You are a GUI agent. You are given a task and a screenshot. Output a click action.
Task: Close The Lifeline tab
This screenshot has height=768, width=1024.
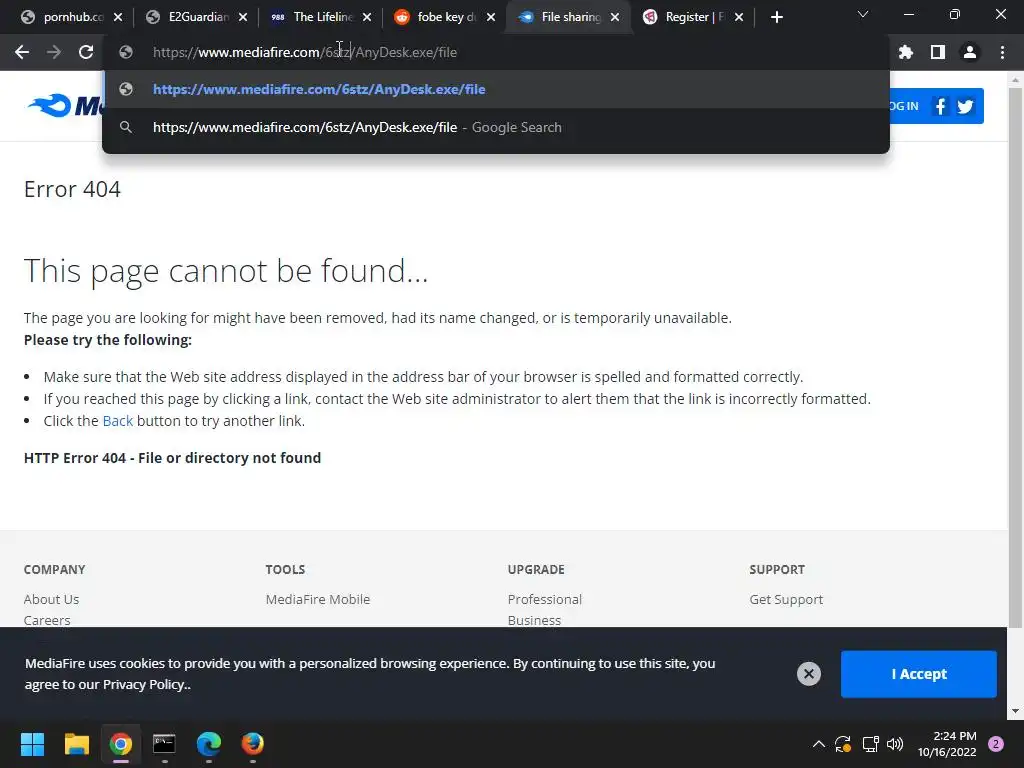pos(367,18)
